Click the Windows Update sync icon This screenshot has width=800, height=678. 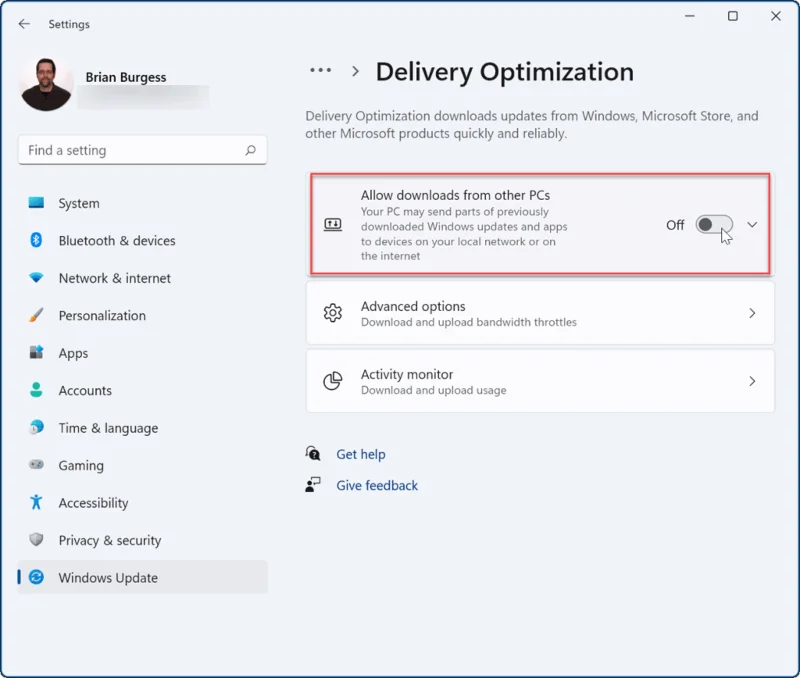tap(36, 577)
